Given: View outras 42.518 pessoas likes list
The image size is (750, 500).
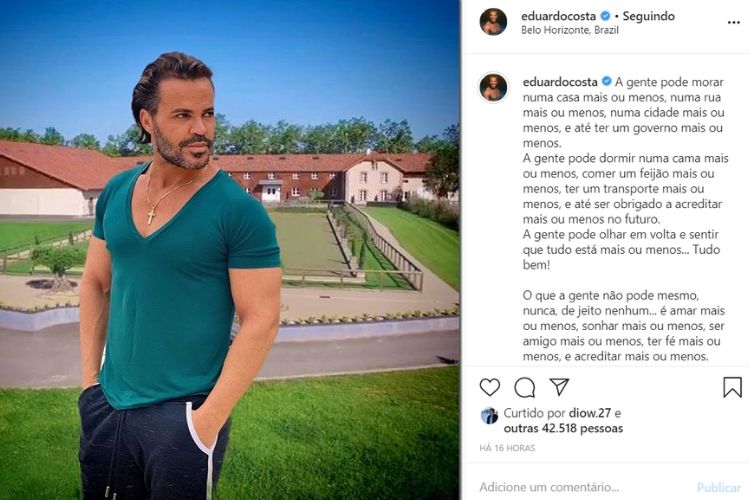Looking at the screenshot, I should point(563,428).
